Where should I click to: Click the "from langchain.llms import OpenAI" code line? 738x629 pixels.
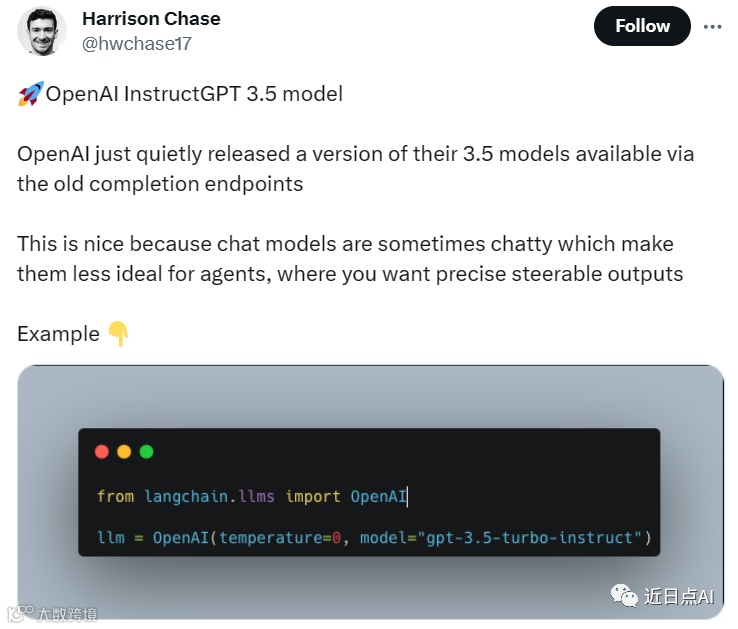pos(252,497)
